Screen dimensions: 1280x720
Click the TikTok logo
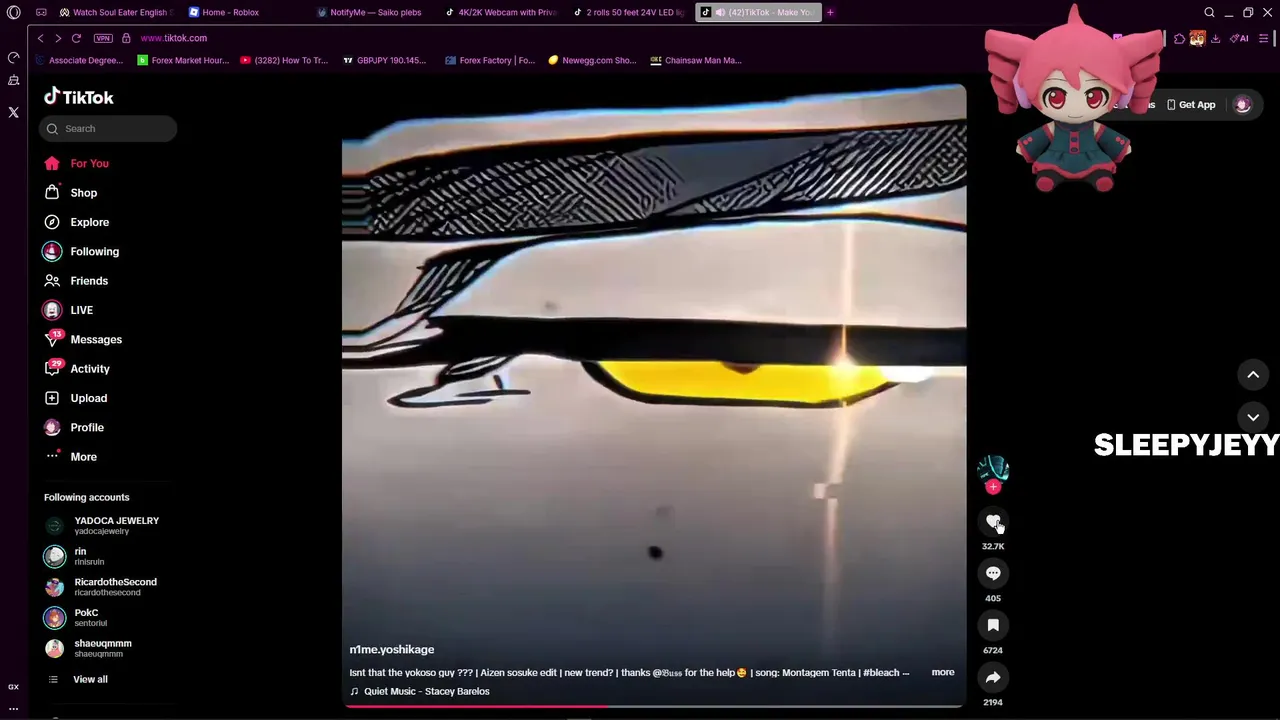coord(79,97)
